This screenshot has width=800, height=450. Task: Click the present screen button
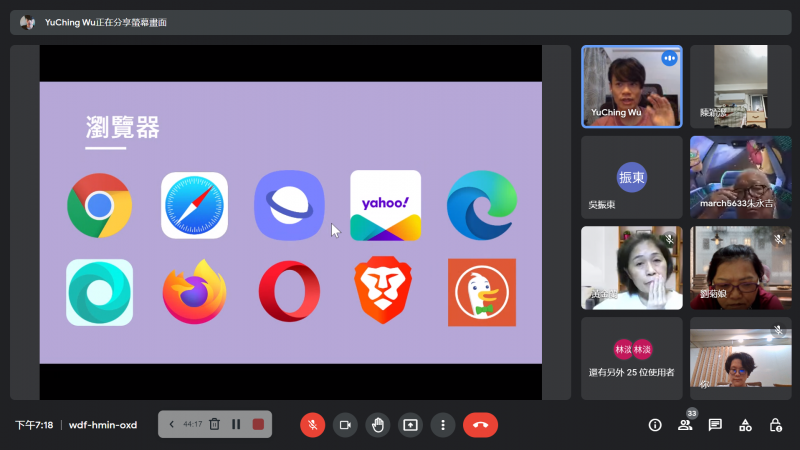point(410,424)
